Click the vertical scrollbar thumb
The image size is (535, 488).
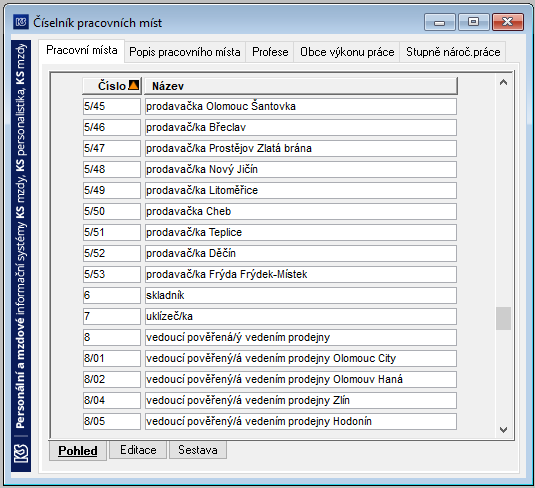(x=503, y=318)
